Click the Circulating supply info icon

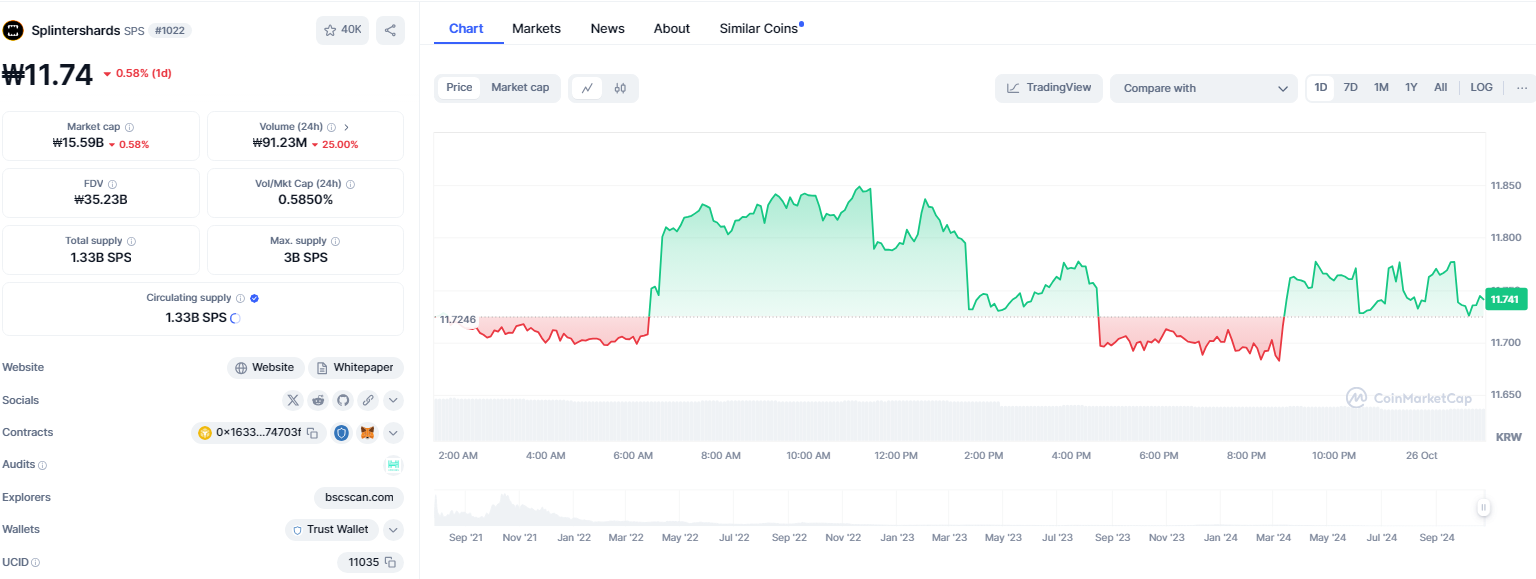pyautogui.click(x=240, y=298)
